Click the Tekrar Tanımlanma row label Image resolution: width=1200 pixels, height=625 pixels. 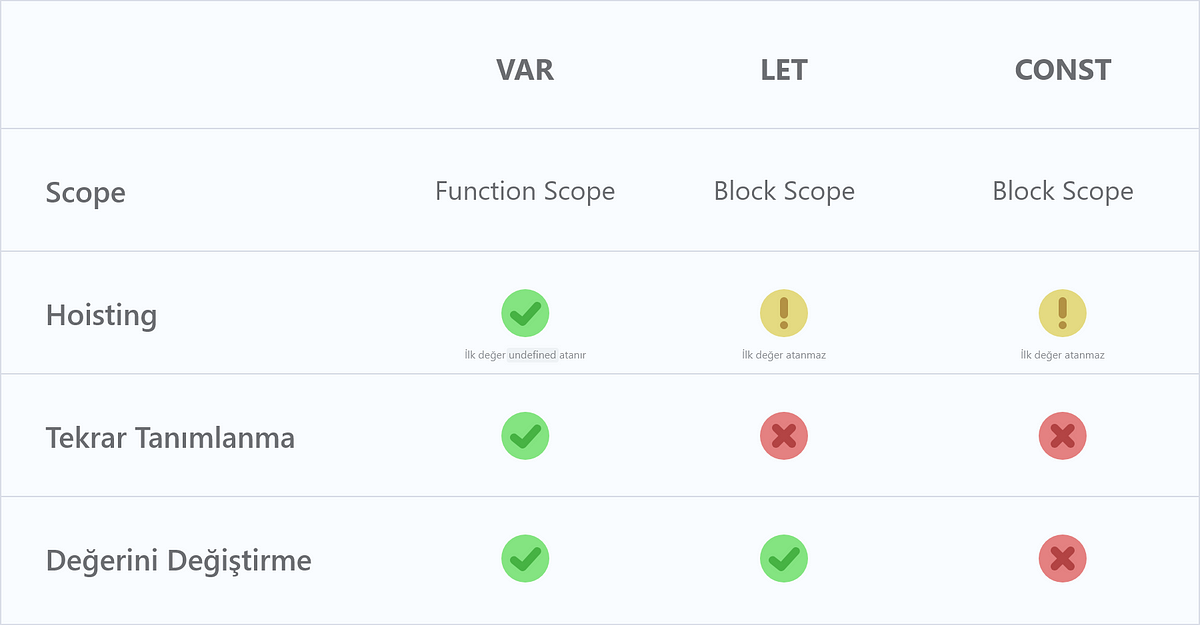tap(170, 438)
